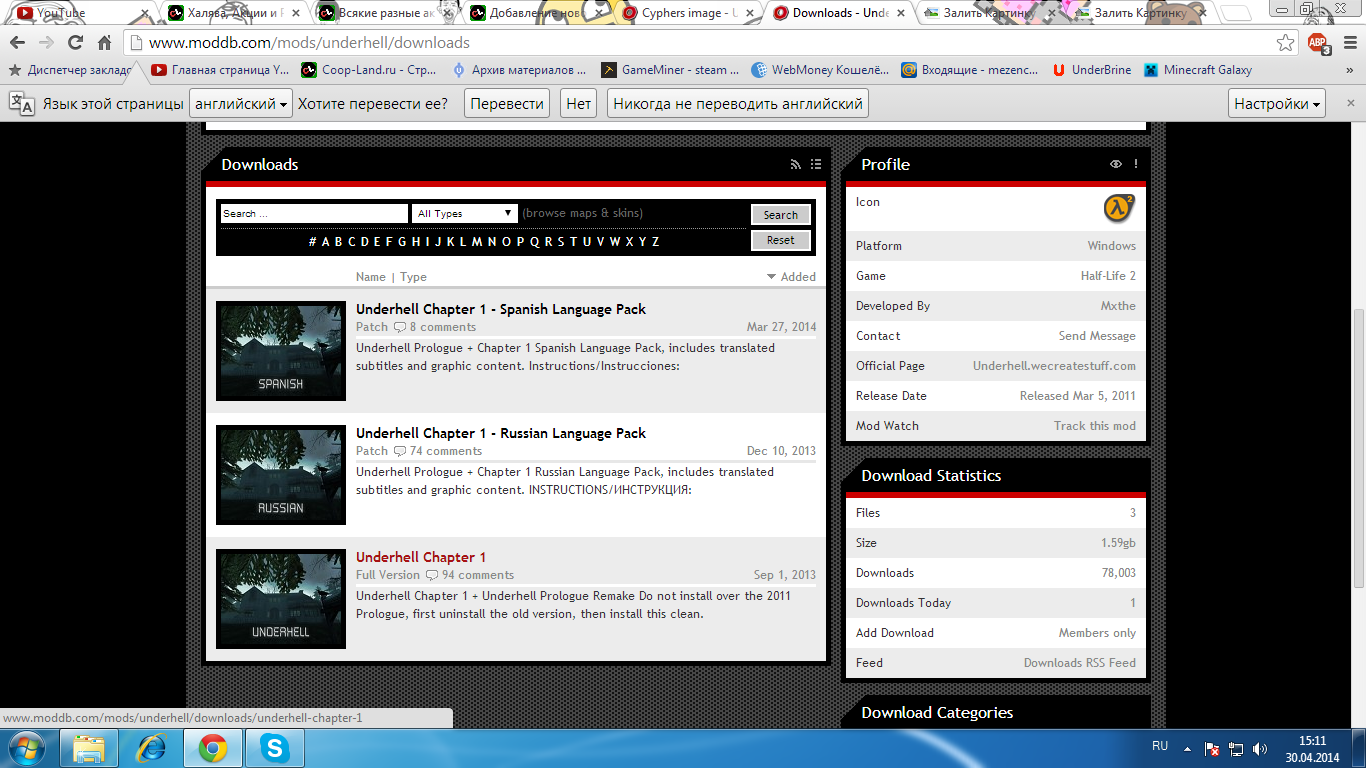Viewport: 1366px width, 768px height.
Task: Filter downloads by letter Z
Action: click(655, 241)
